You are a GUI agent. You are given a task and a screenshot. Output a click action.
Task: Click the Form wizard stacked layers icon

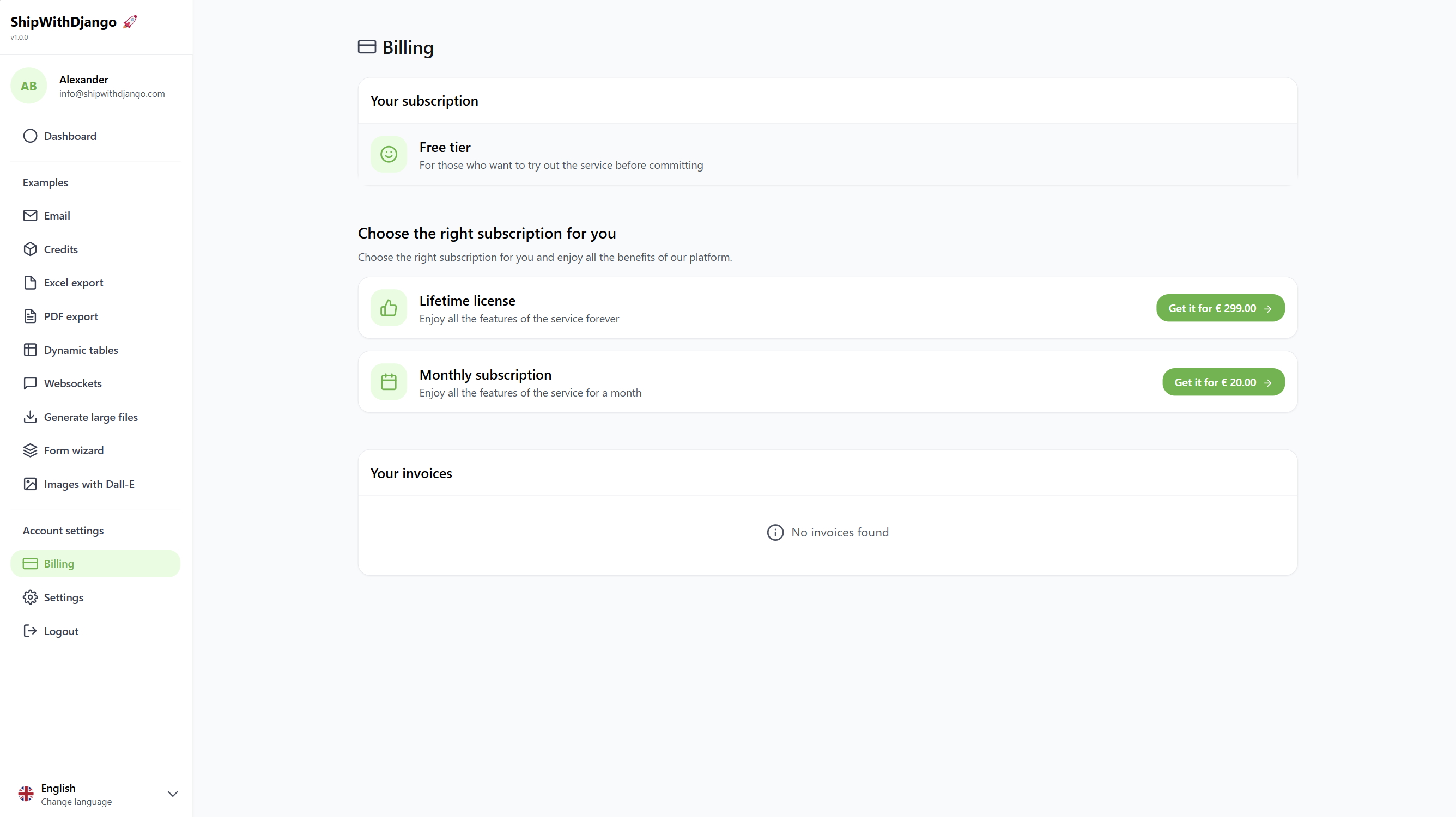(30, 450)
